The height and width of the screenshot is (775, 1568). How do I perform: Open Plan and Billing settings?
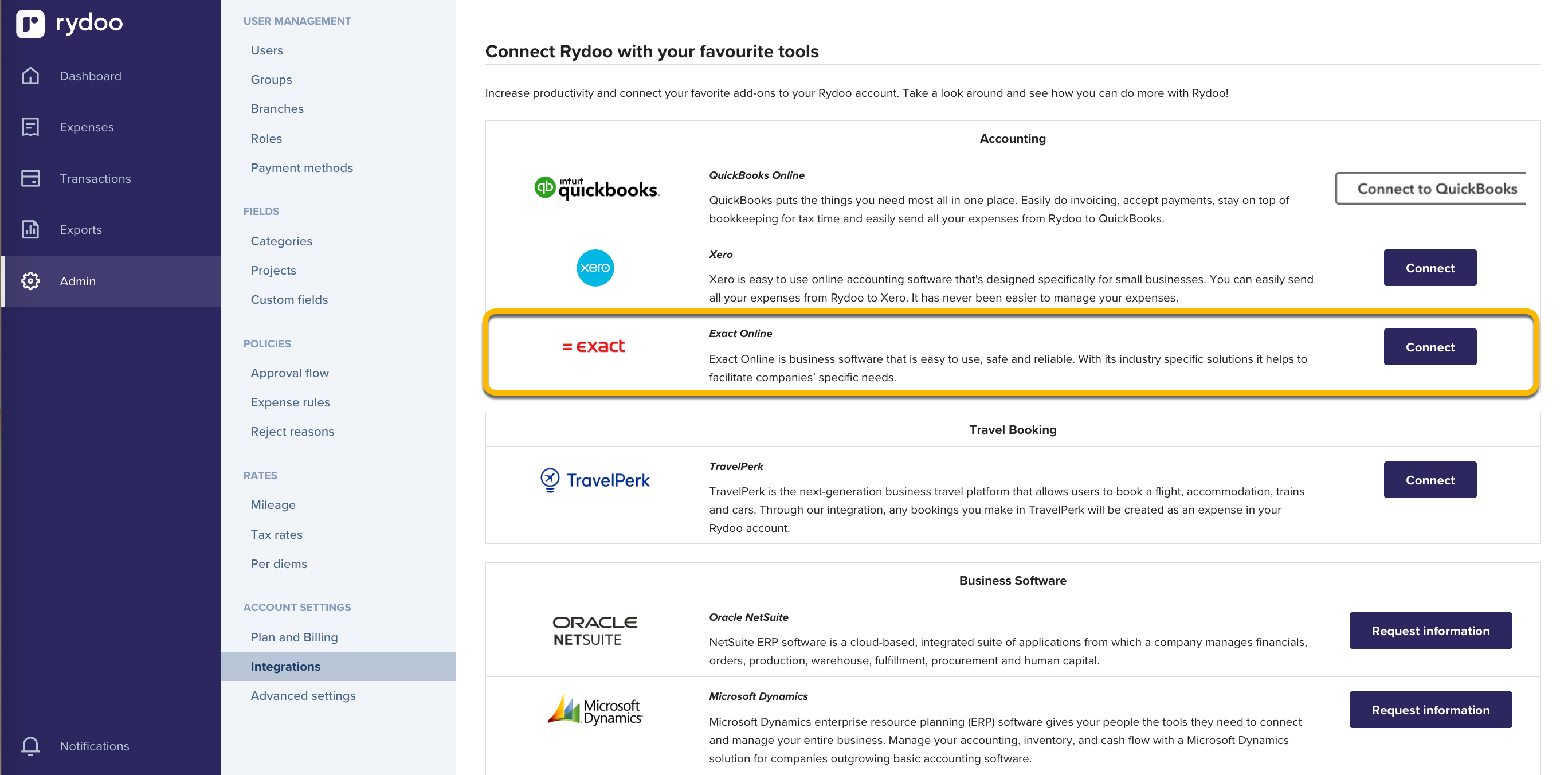[x=294, y=637]
